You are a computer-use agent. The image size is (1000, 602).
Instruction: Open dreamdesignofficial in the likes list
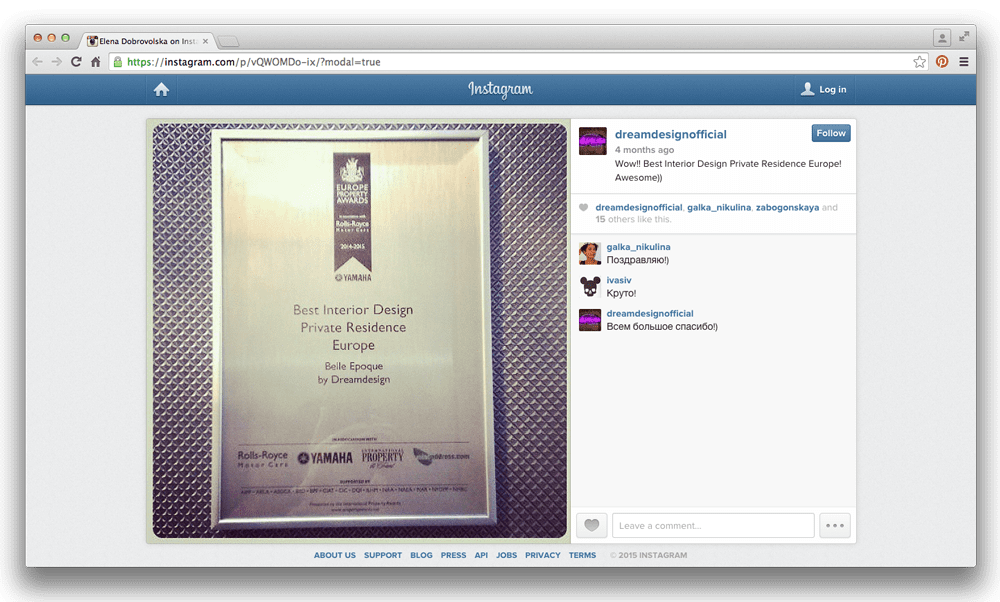pos(638,207)
